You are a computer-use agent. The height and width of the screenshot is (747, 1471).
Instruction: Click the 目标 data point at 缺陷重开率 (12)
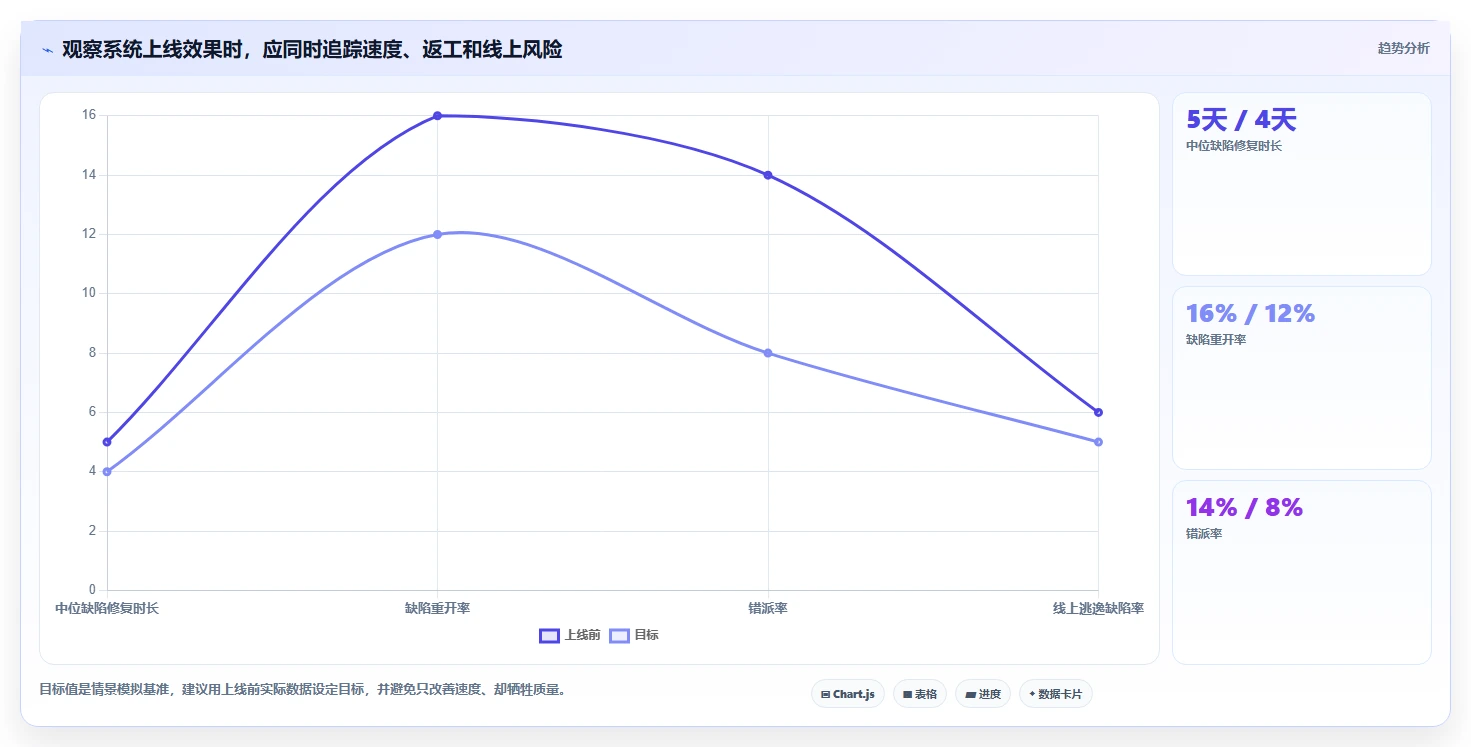pos(437,234)
